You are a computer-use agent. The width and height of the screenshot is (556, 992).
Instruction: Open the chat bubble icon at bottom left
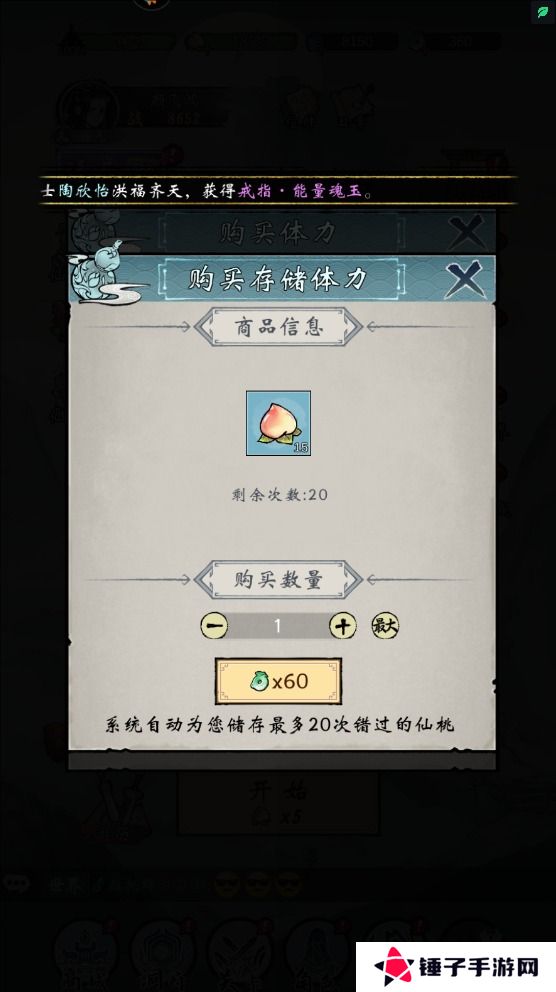pyautogui.click(x=15, y=883)
